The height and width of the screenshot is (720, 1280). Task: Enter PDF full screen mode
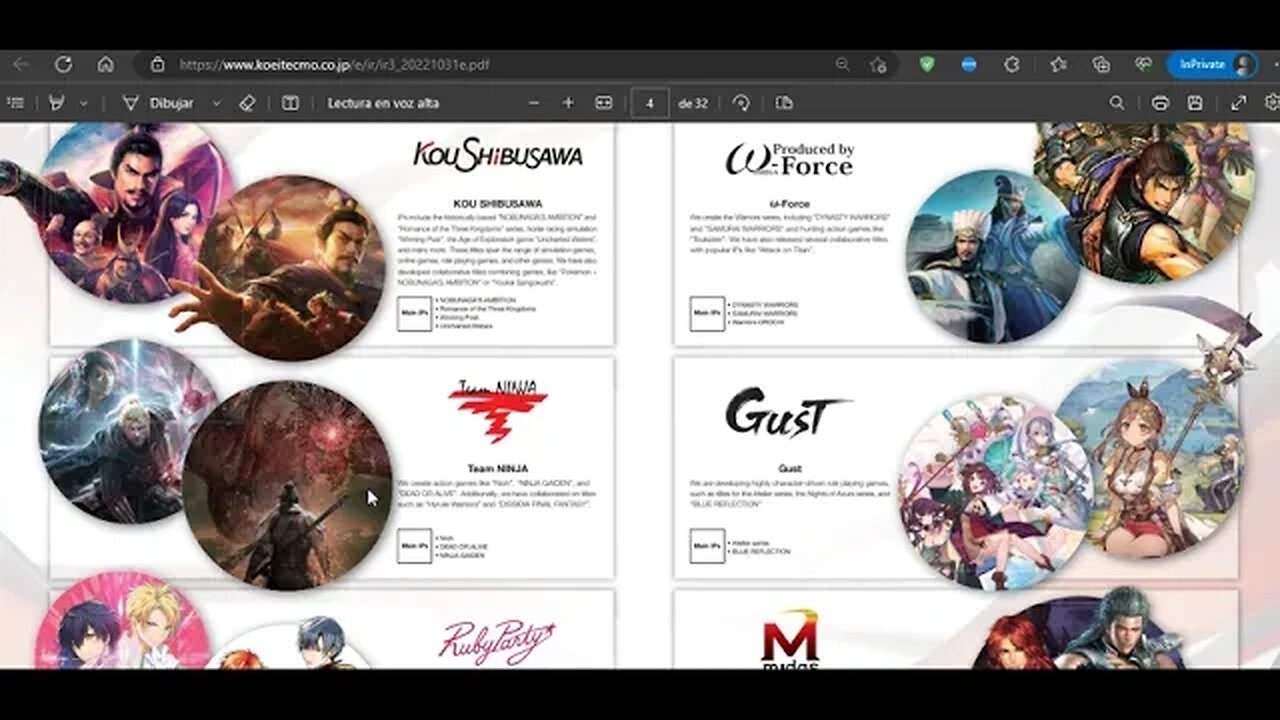pos(1238,103)
